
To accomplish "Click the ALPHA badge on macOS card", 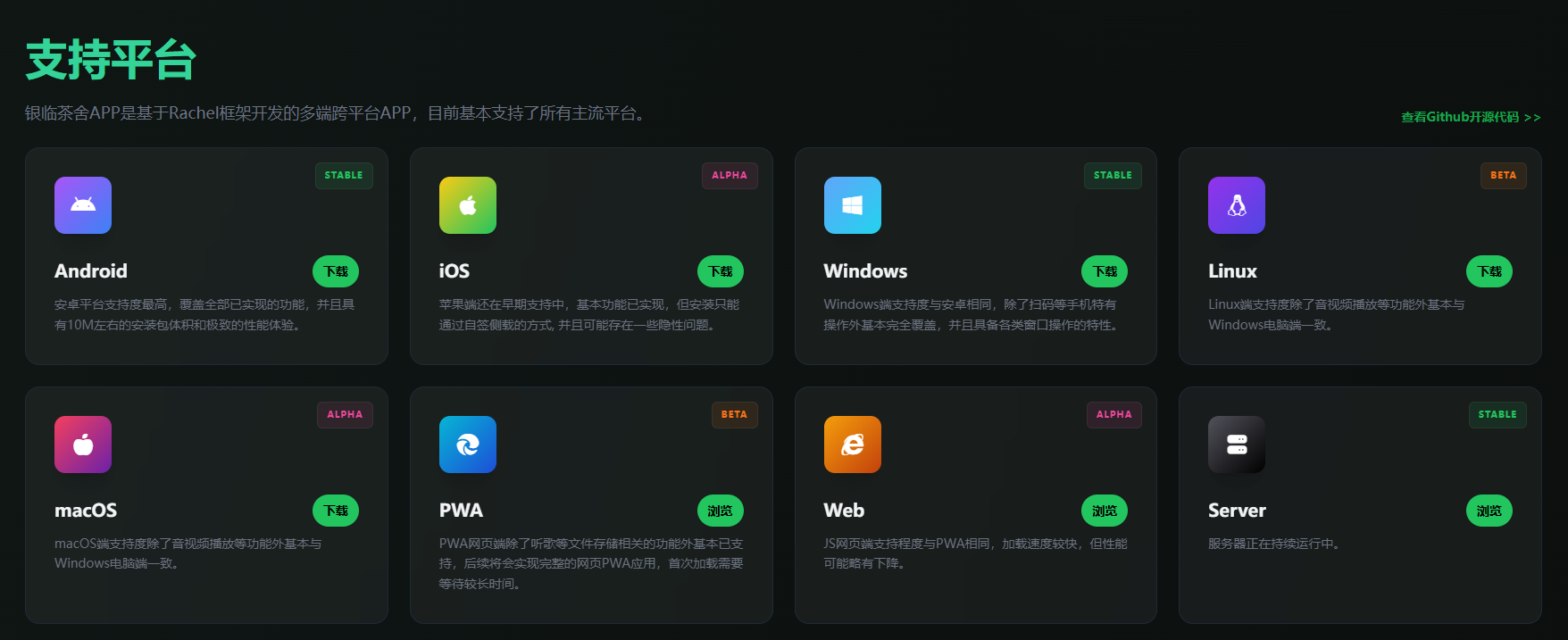I will pyautogui.click(x=345, y=415).
